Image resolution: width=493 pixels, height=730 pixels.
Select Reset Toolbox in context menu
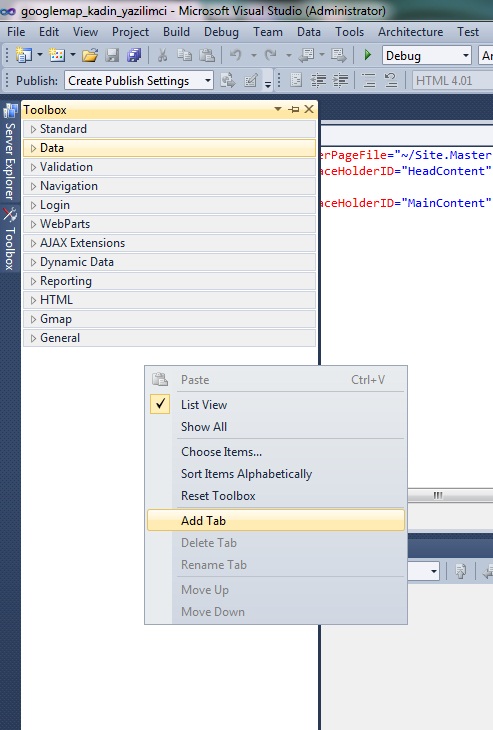(276, 496)
